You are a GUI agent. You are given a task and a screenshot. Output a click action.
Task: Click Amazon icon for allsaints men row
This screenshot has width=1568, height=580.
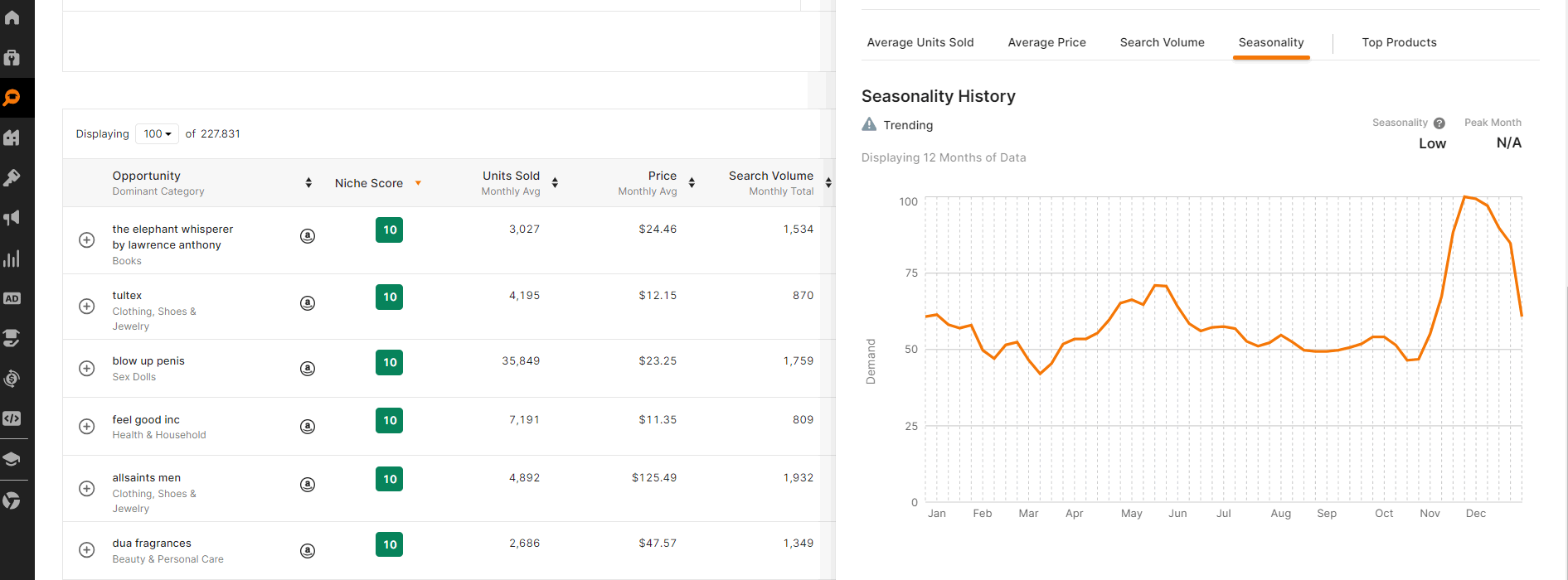pyautogui.click(x=308, y=485)
